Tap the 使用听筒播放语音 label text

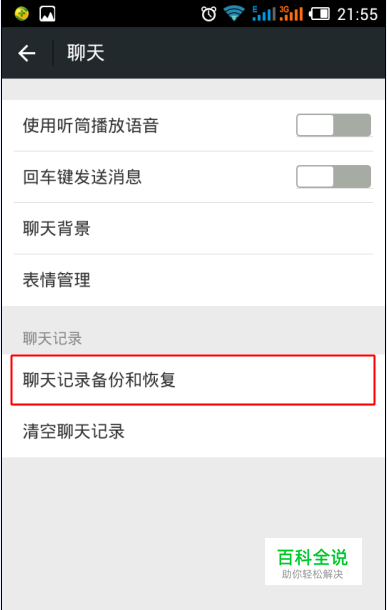(91, 126)
